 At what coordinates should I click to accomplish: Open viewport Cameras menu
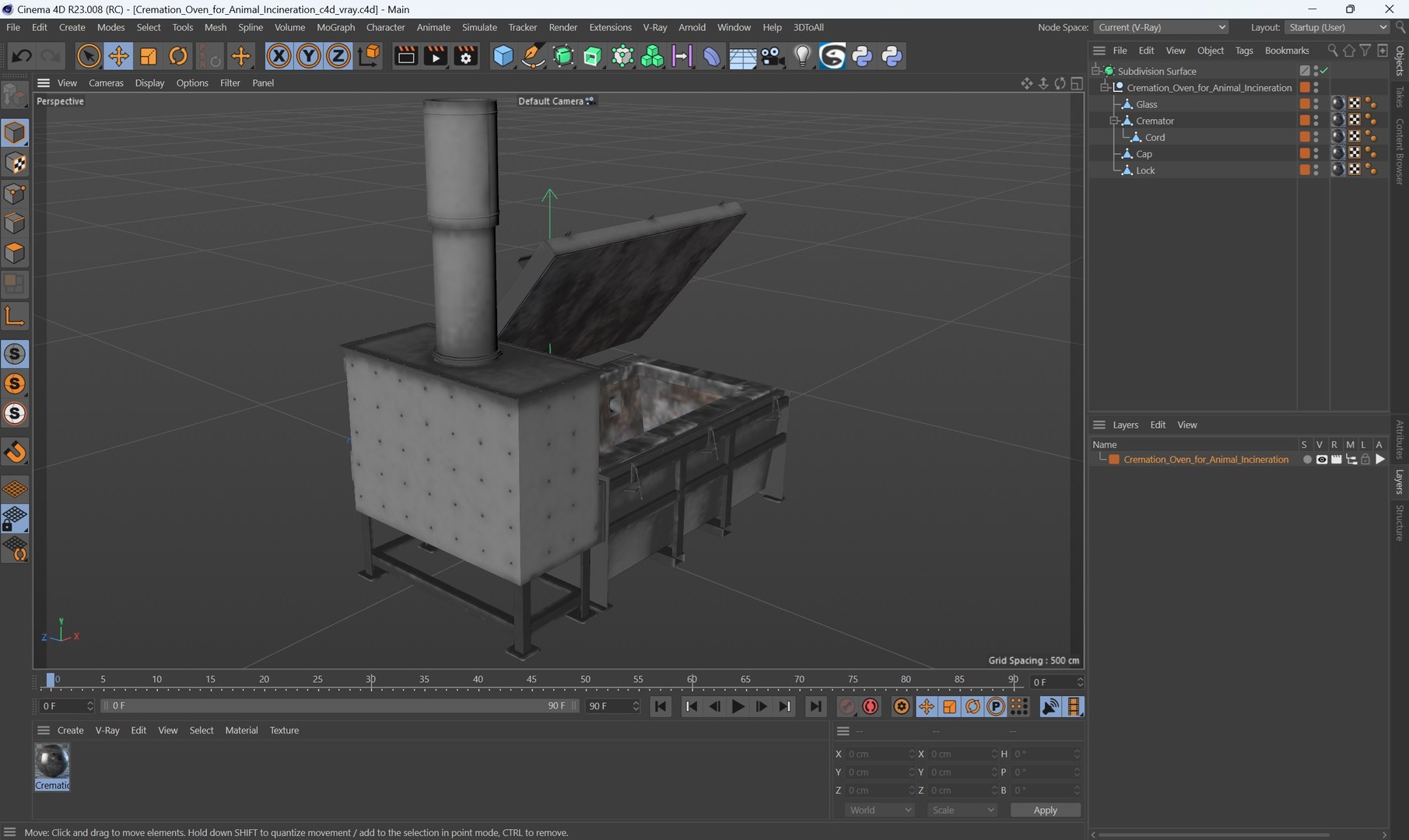(x=106, y=82)
